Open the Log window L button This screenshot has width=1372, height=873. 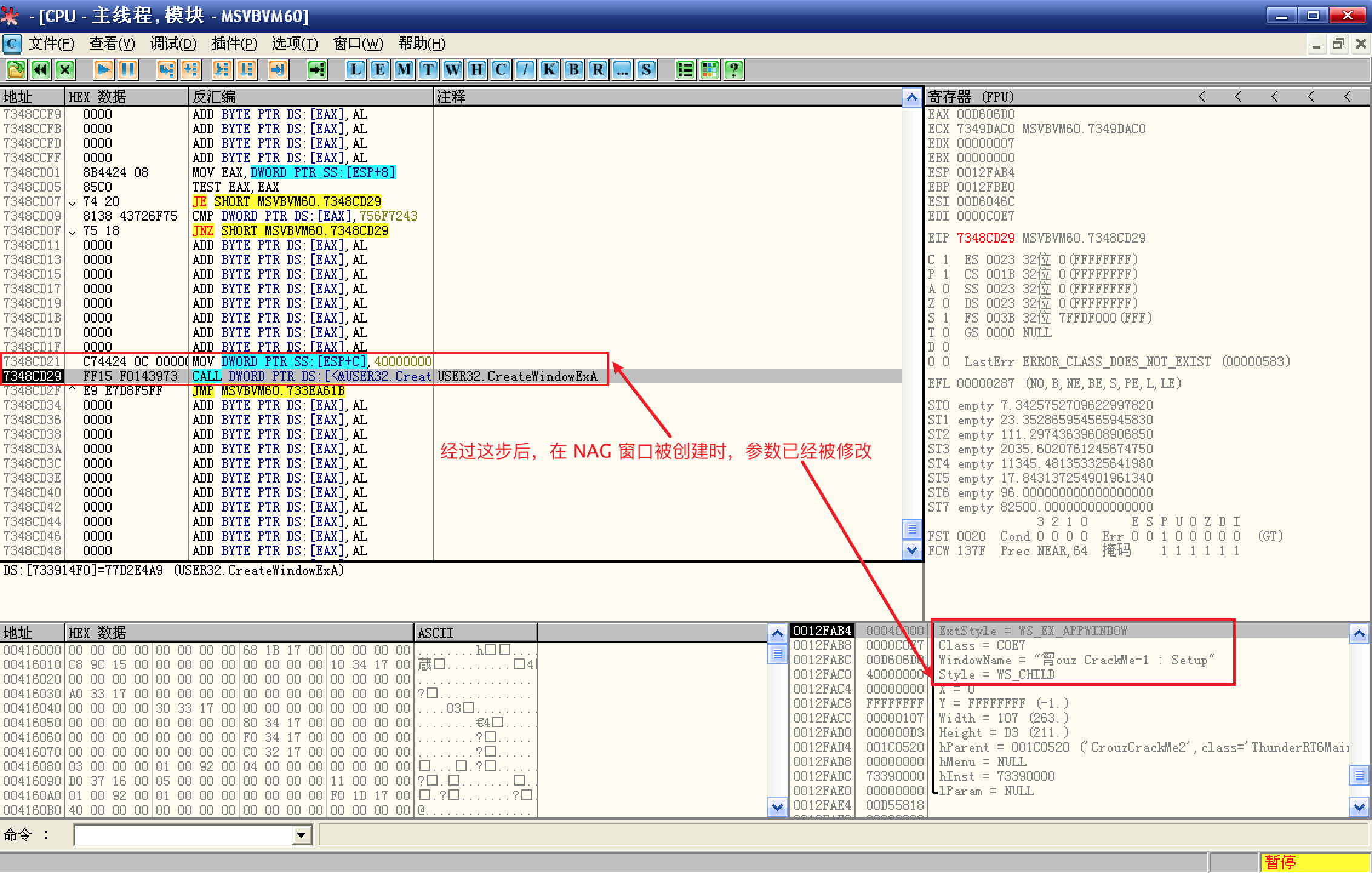[356, 70]
